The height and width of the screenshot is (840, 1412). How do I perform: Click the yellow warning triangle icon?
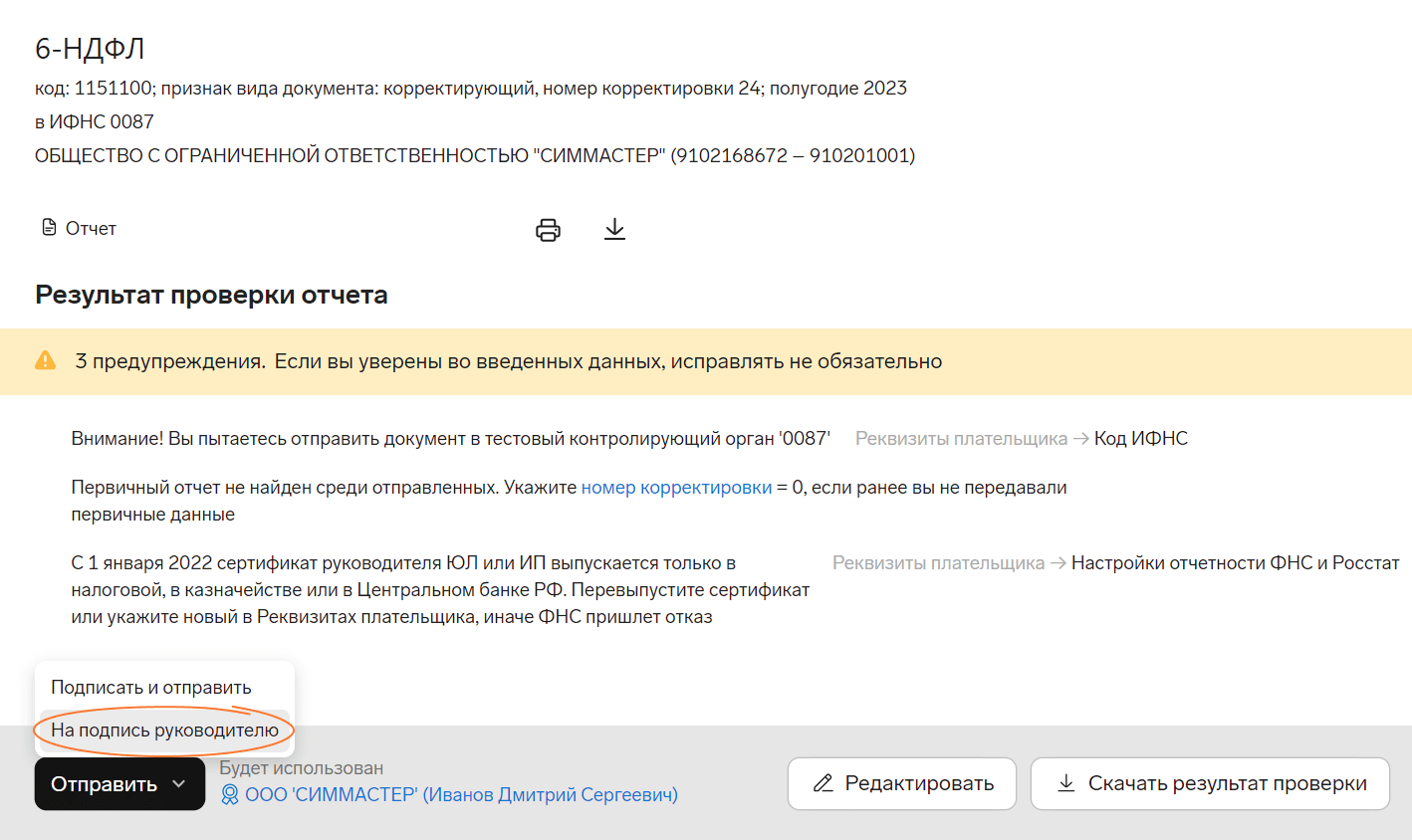pyautogui.click(x=46, y=360)
